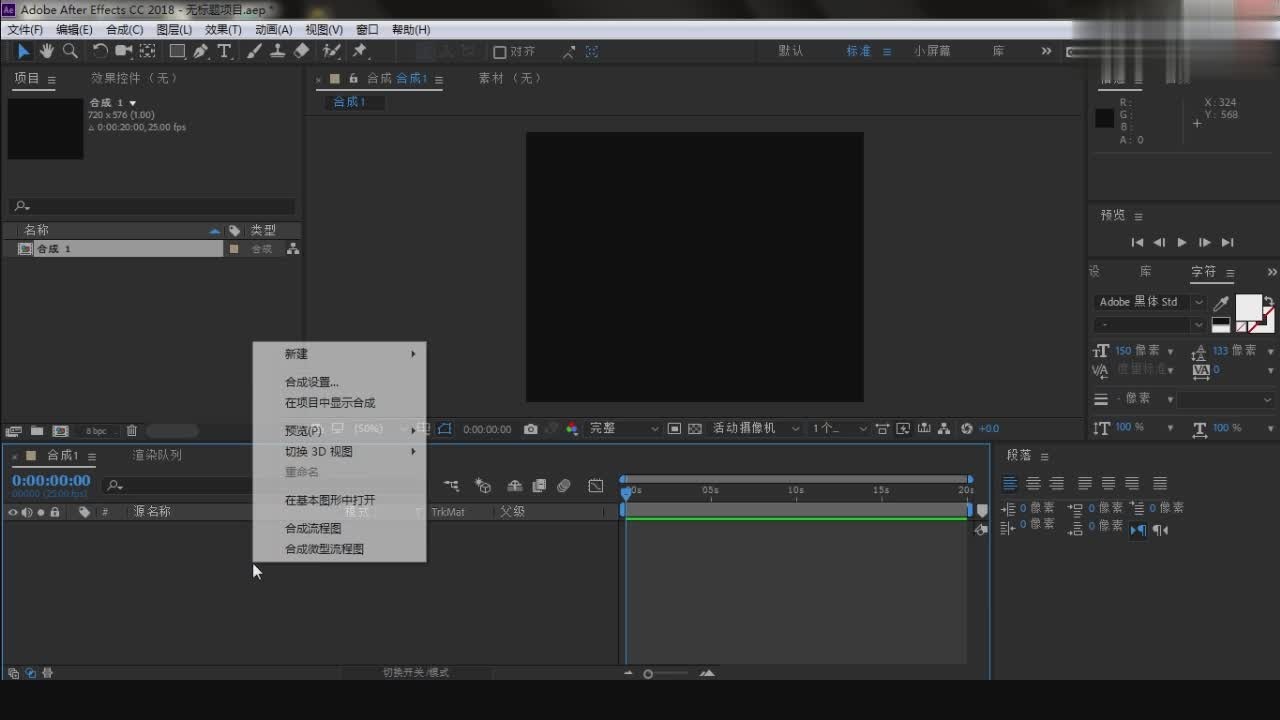Open the 效果(T) menu
The image size is (1280, 720).
[223, 30]
